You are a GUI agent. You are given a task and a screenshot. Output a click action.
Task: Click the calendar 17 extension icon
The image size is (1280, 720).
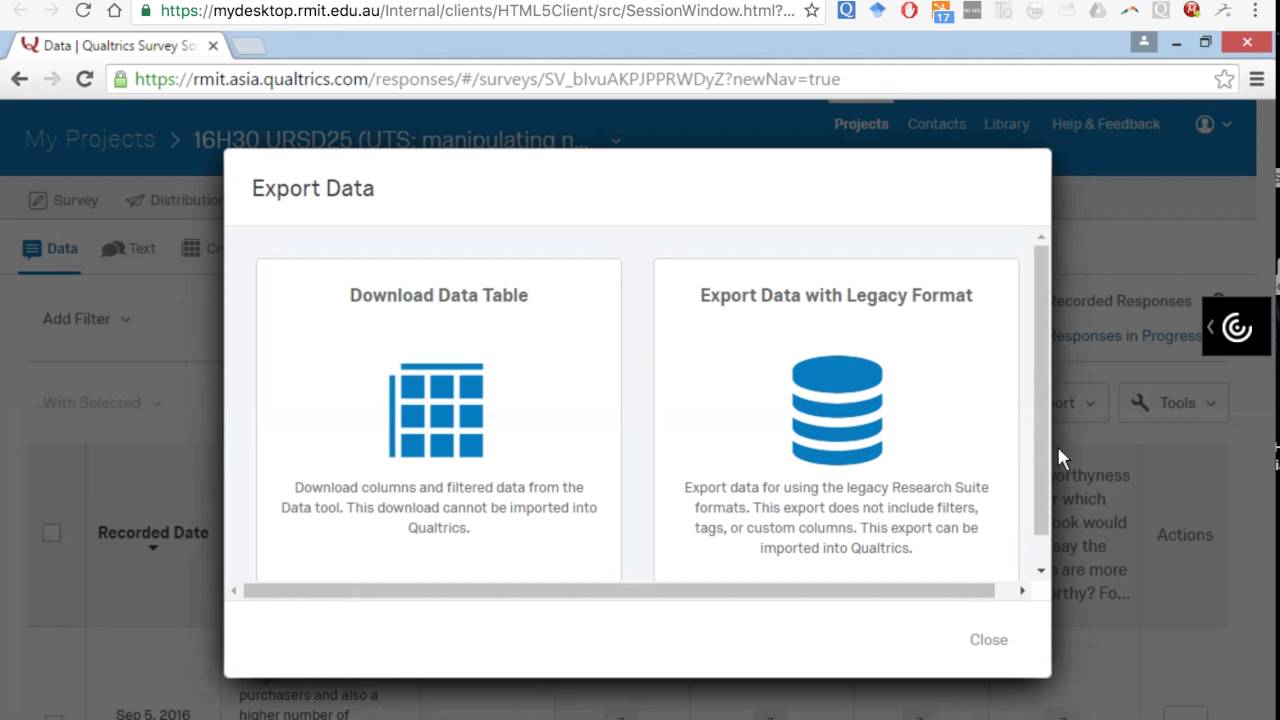941,12
